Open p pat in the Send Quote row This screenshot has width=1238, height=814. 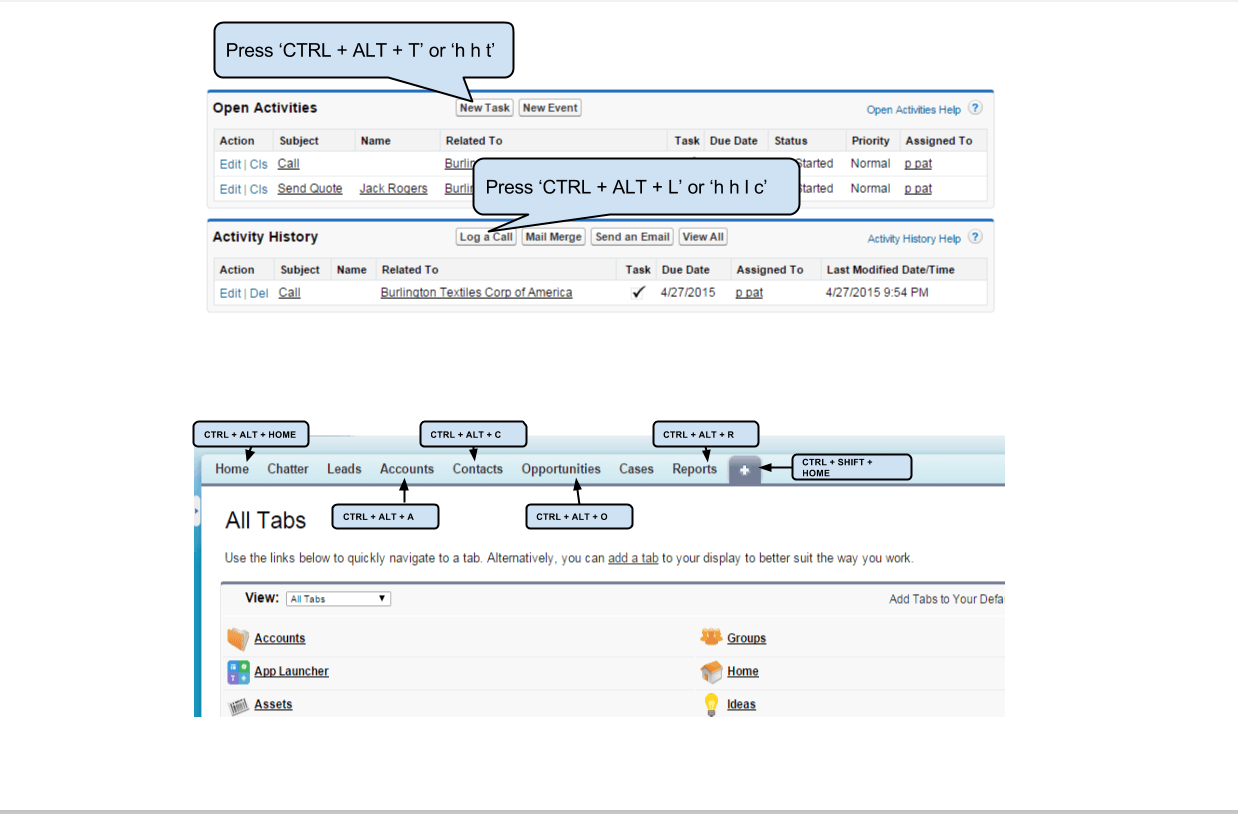click(918, 189)
